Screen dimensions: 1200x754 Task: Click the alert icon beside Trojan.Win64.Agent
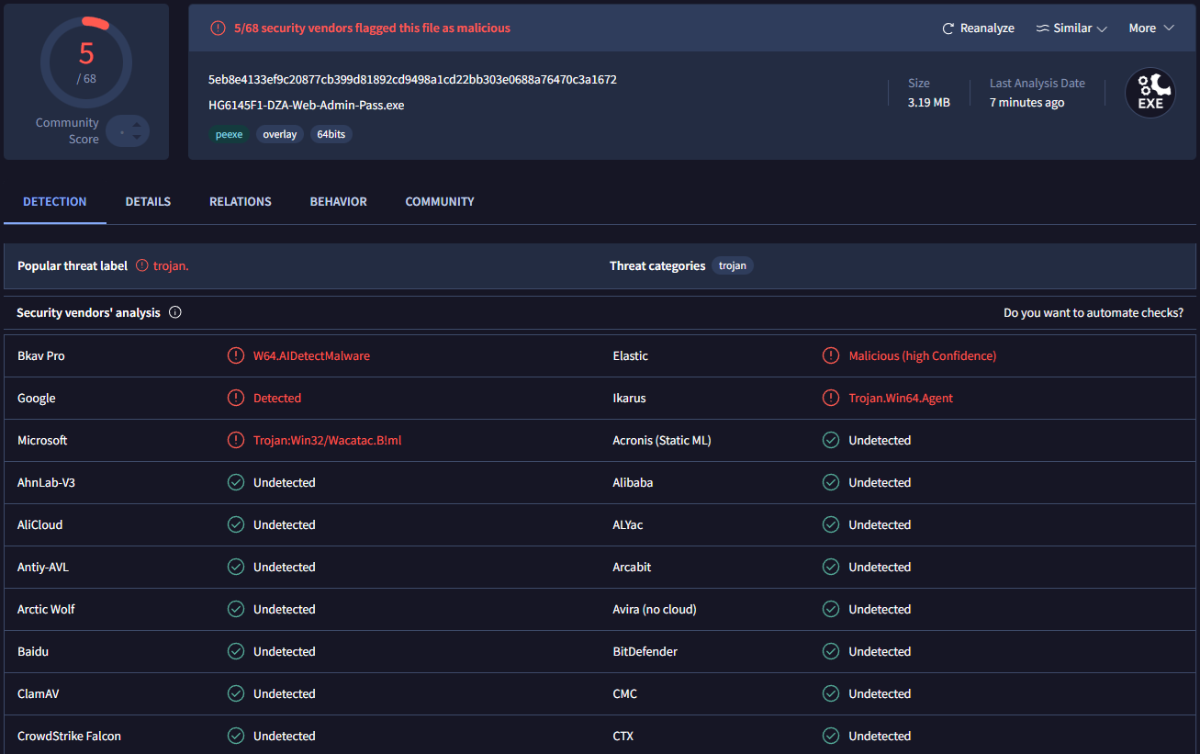coord(830,398)
